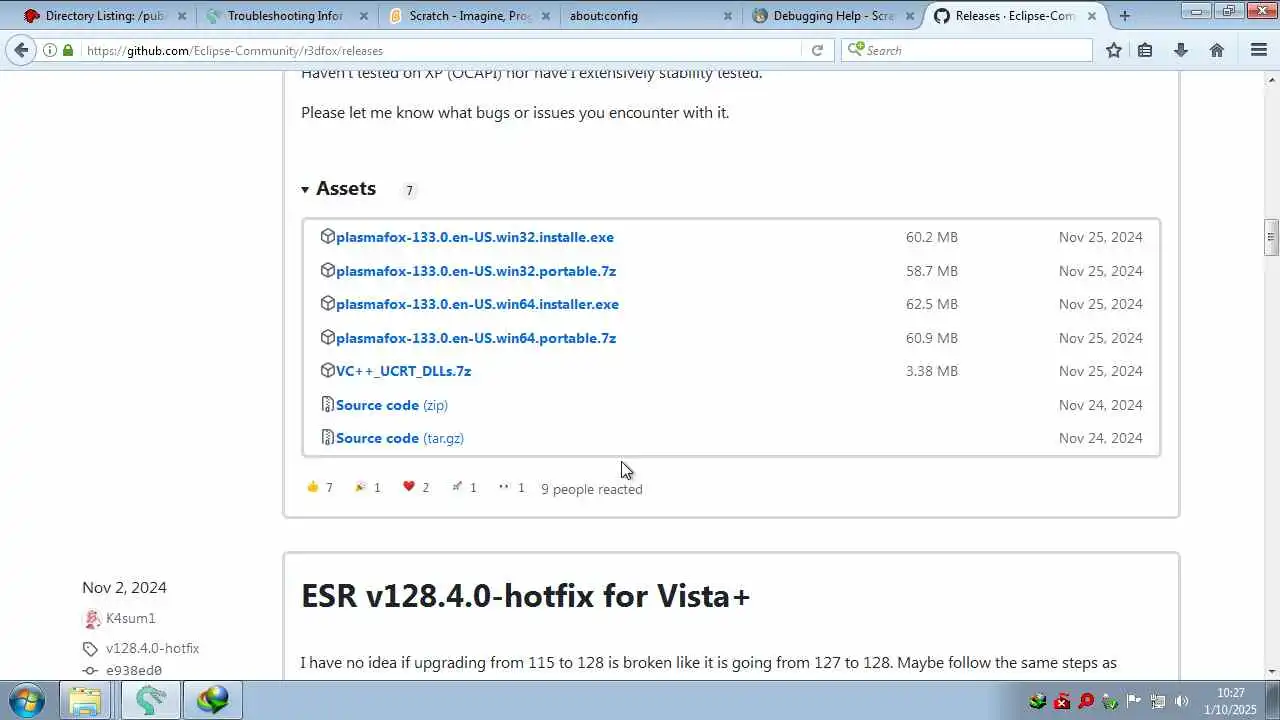This screenshot has width=1280, height=720.
Task: Open site identity info icon in address bar
Action: [50, 50]
